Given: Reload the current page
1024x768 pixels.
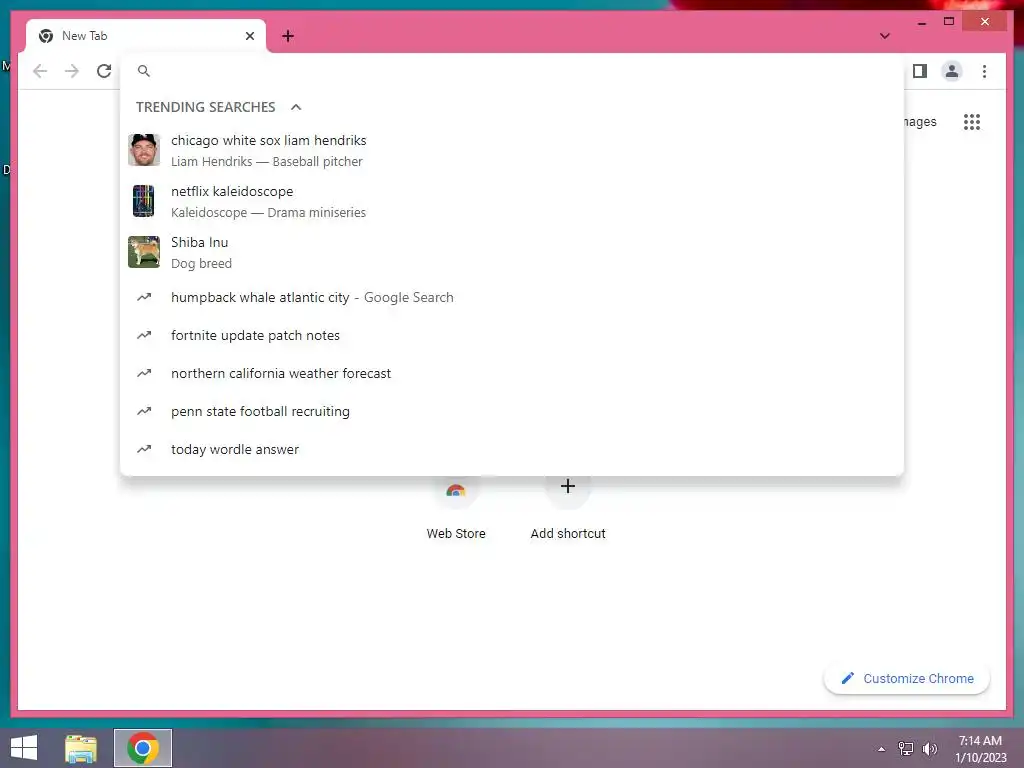Looking at the screenshot, I should [x=104, y=71].
